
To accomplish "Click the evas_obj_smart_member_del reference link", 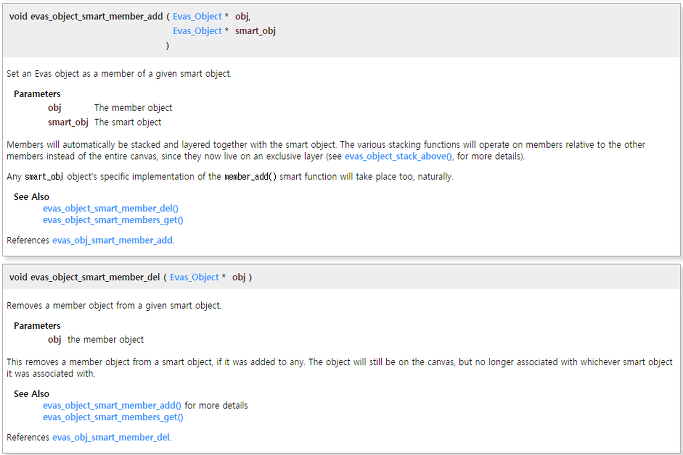I will coord(111,438).
